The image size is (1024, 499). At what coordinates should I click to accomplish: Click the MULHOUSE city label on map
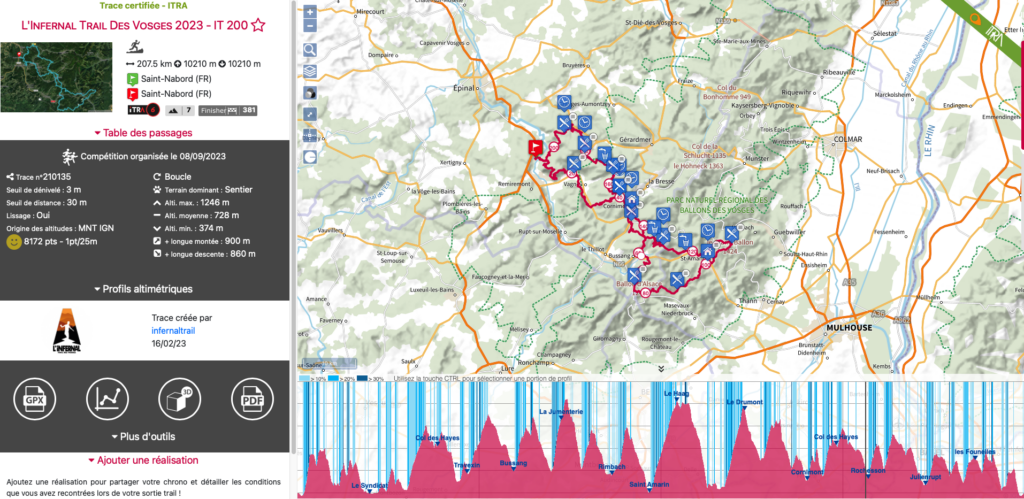(x=849, y=328)
